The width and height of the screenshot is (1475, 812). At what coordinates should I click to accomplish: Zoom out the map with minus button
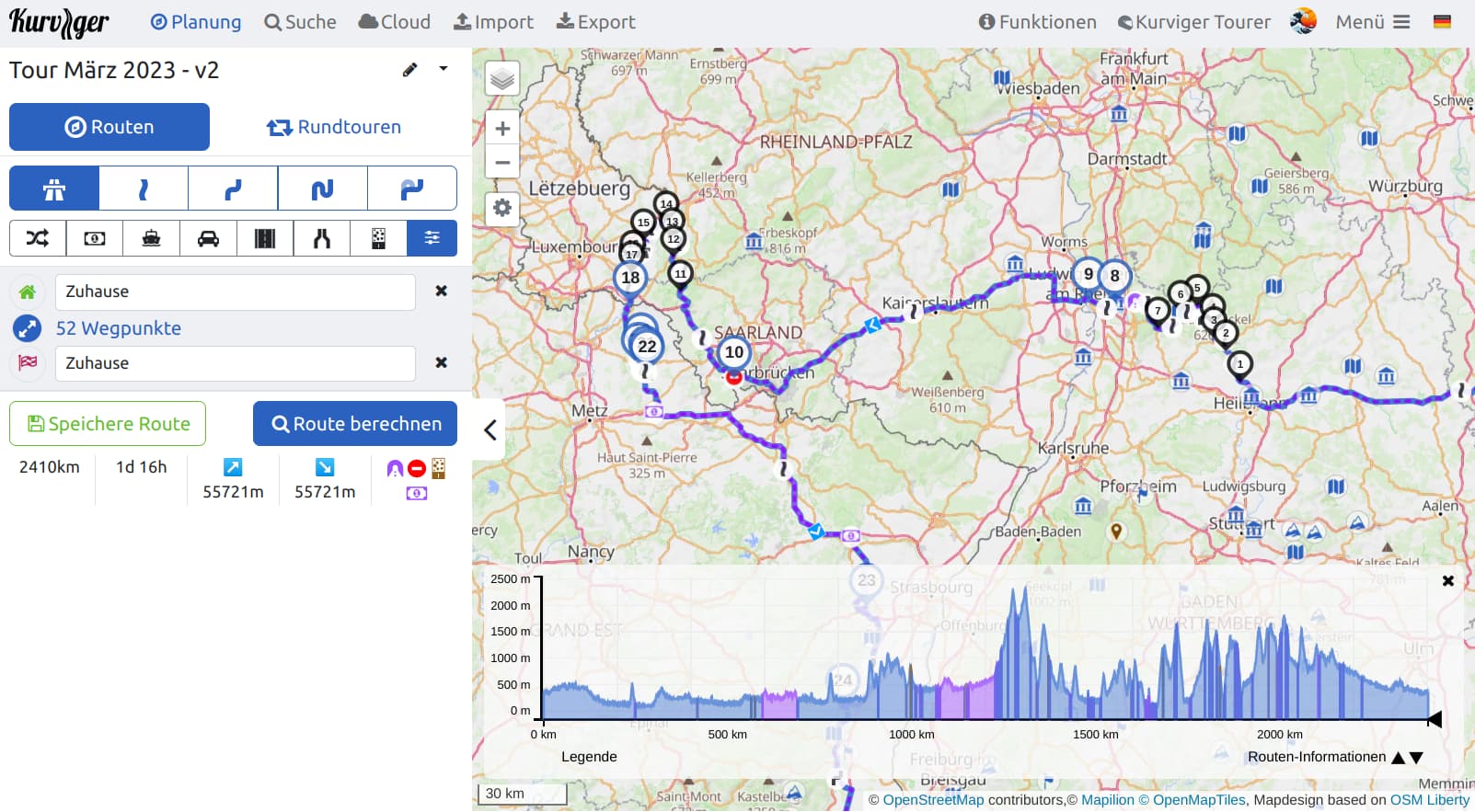click(x=502, y=162)
